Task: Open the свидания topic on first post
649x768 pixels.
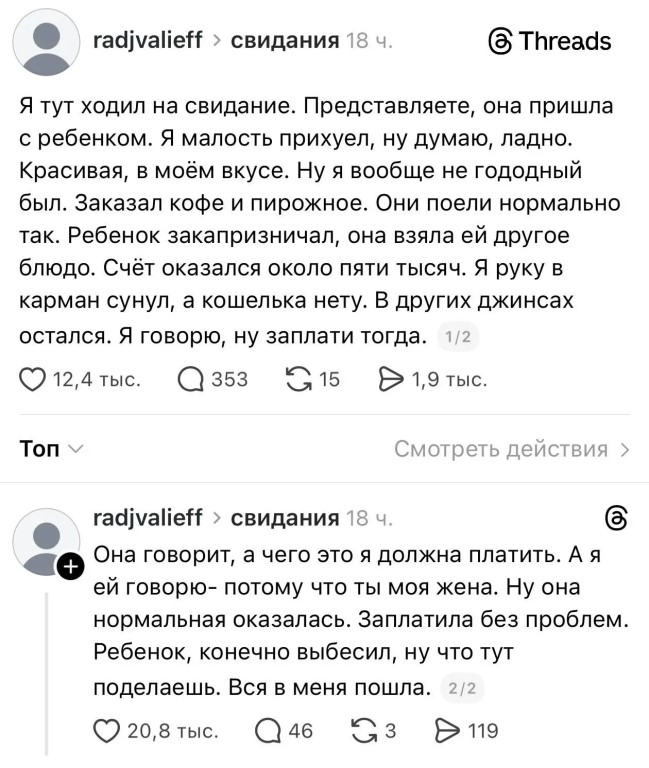Action: 285,40
